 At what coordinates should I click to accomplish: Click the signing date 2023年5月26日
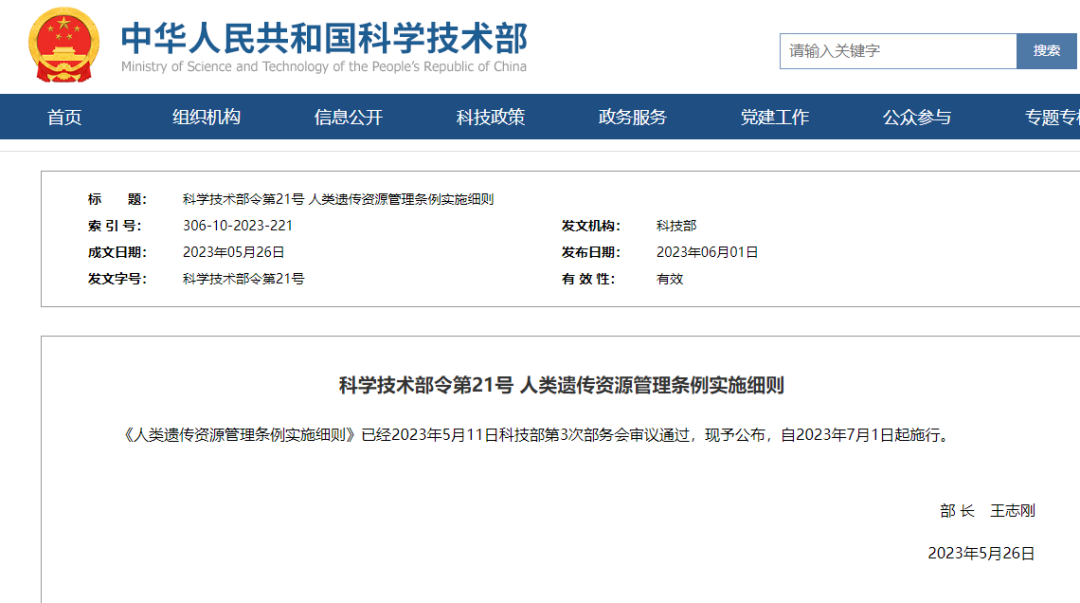[981, 553]
